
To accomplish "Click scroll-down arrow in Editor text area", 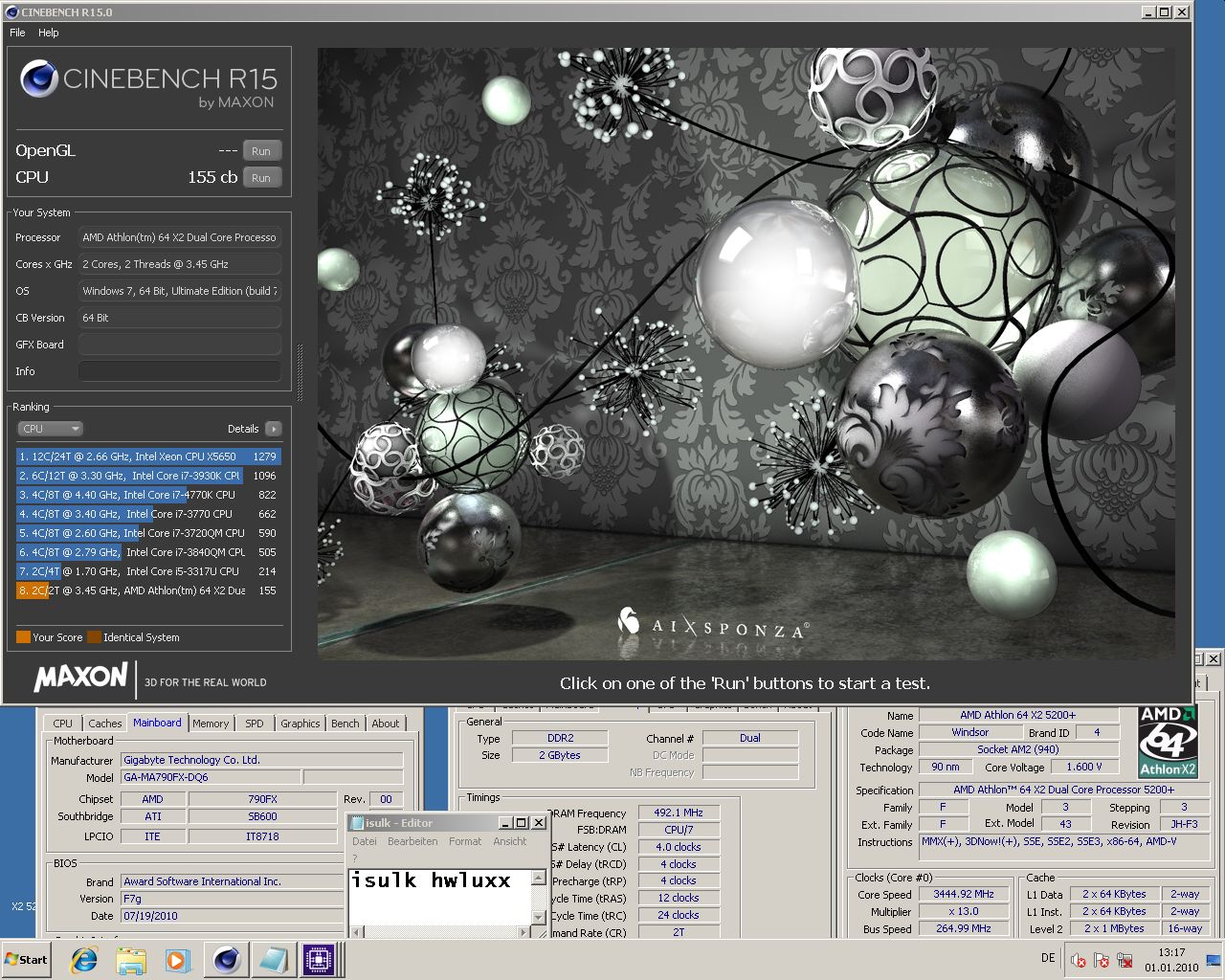I will coord(539,918).
